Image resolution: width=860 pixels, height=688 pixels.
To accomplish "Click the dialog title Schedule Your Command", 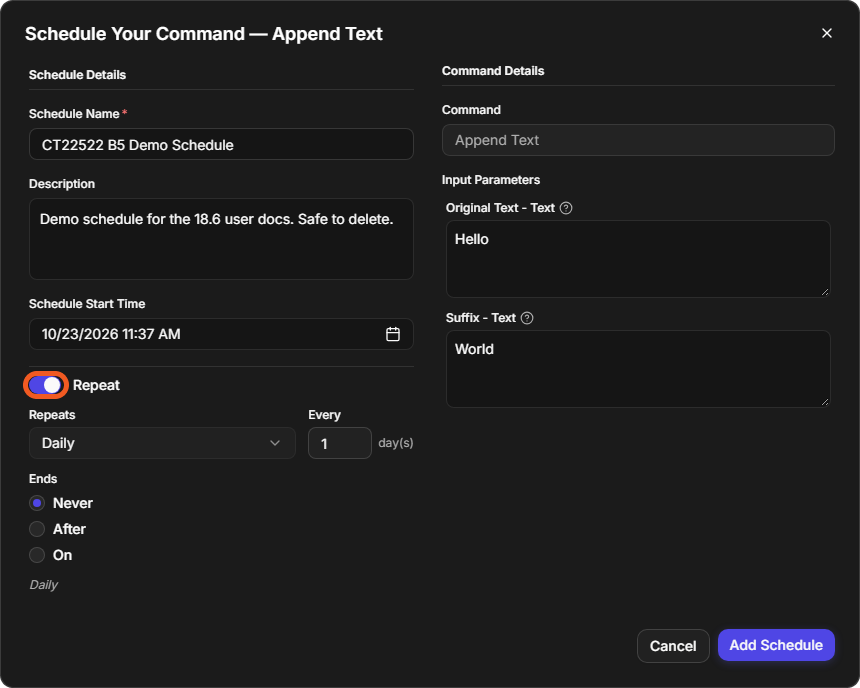I will [x=204, y=34].
